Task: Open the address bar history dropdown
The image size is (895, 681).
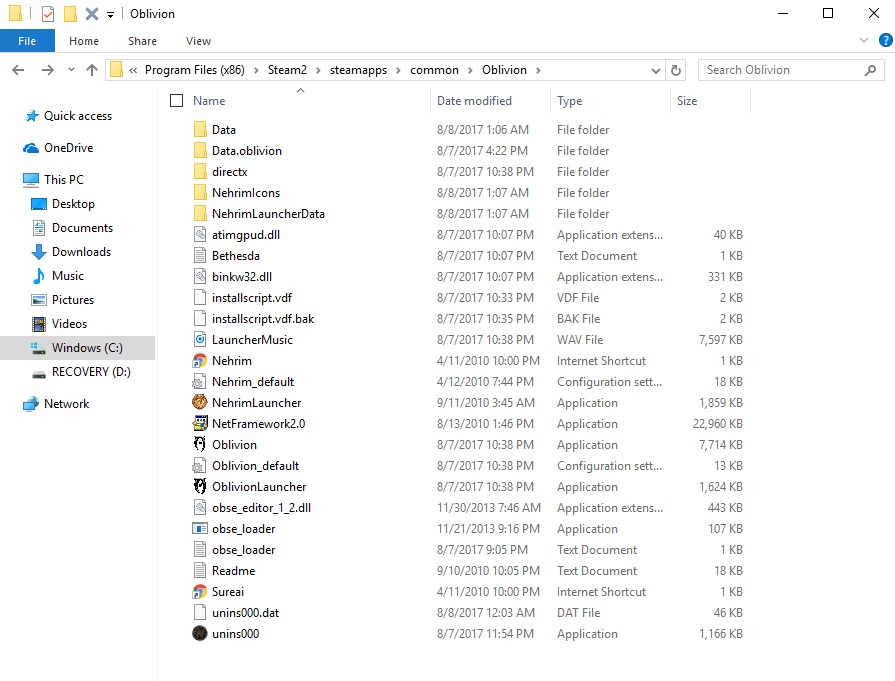Action: [x=655, y=70]
